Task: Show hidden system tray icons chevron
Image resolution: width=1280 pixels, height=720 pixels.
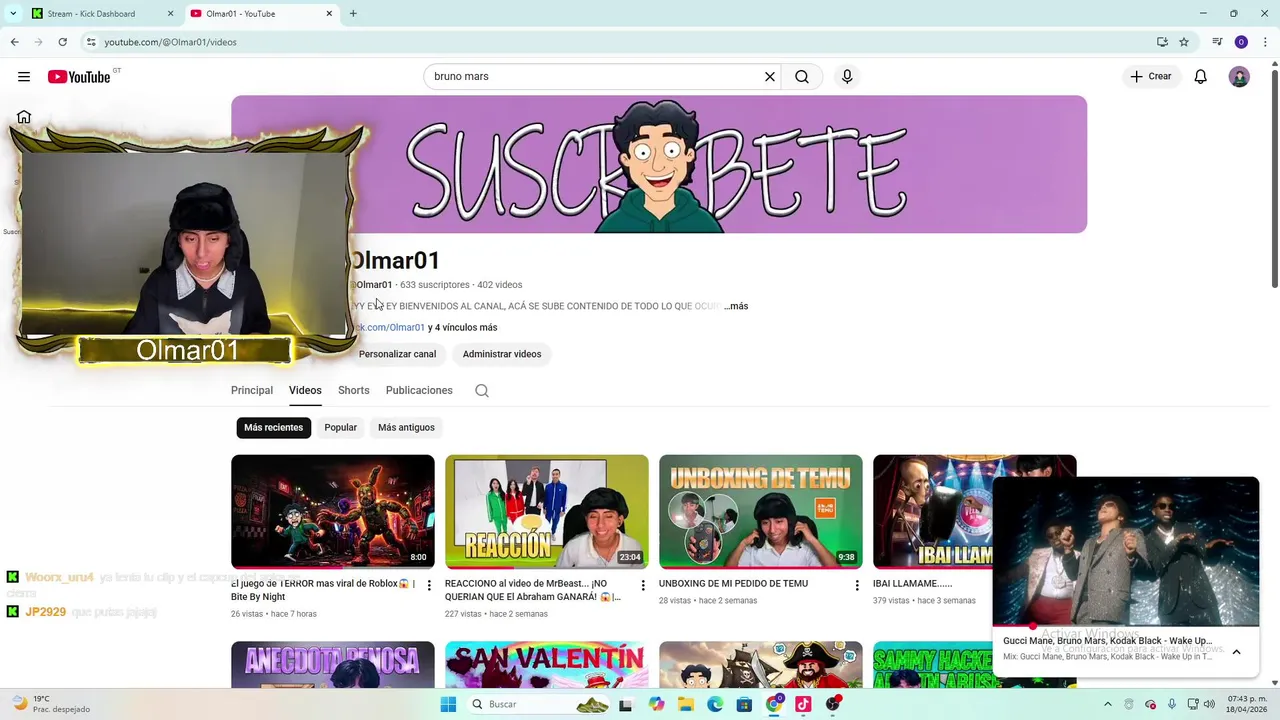Action: click(1107, 704)
